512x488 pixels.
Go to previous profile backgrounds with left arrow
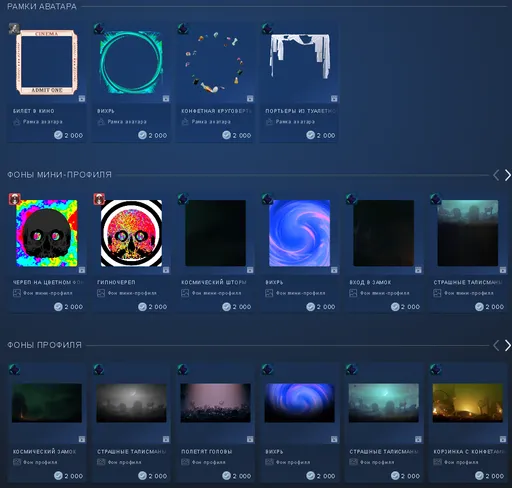pyautogui.click(x=496, y=346)
